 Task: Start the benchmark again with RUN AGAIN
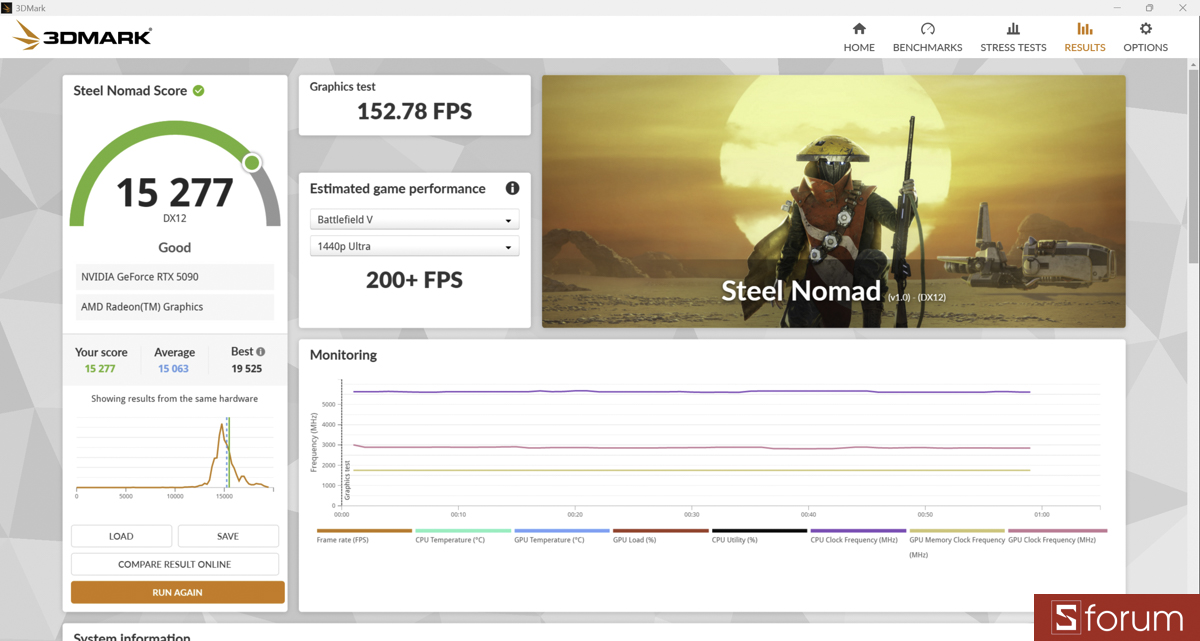click(x=177, y=592)
